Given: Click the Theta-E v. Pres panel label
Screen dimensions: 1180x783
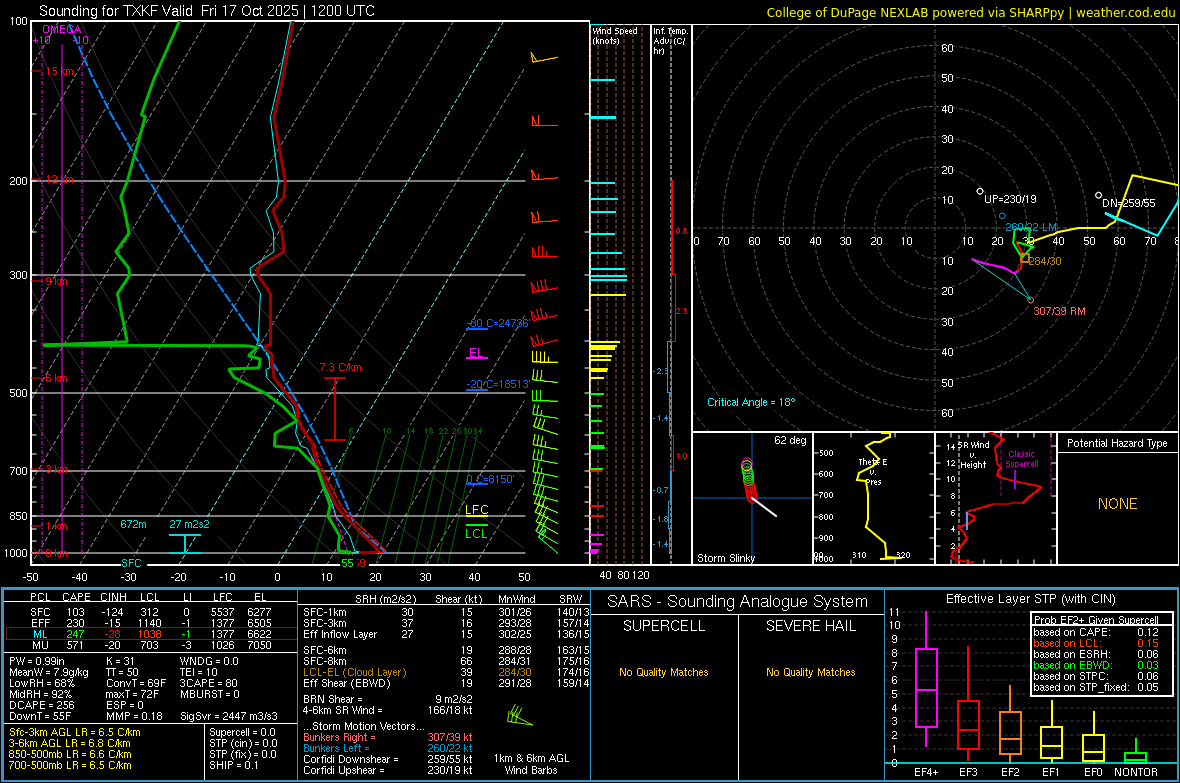Looking at the screenshot, I should (x=873, y=471).
